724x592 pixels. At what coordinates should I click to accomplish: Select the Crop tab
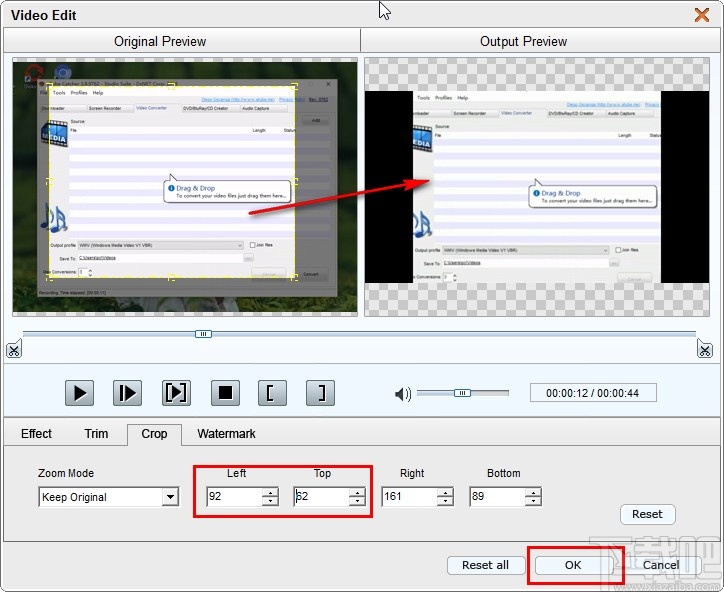pos(154,434)
